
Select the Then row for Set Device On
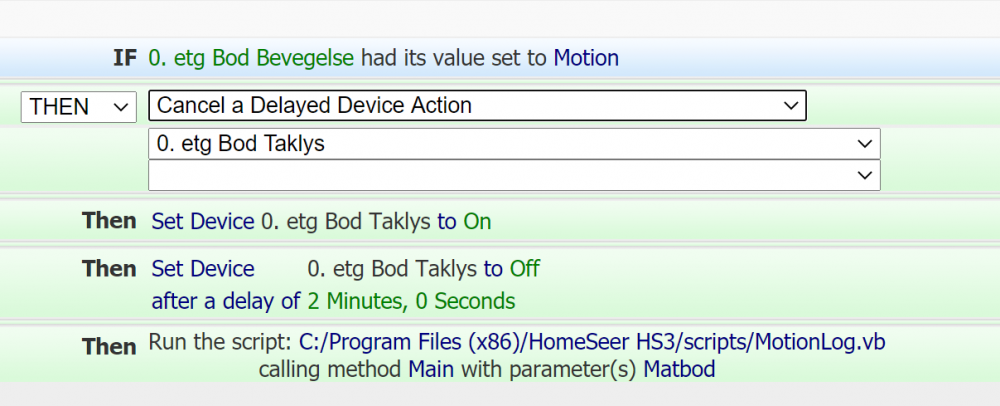109,220
